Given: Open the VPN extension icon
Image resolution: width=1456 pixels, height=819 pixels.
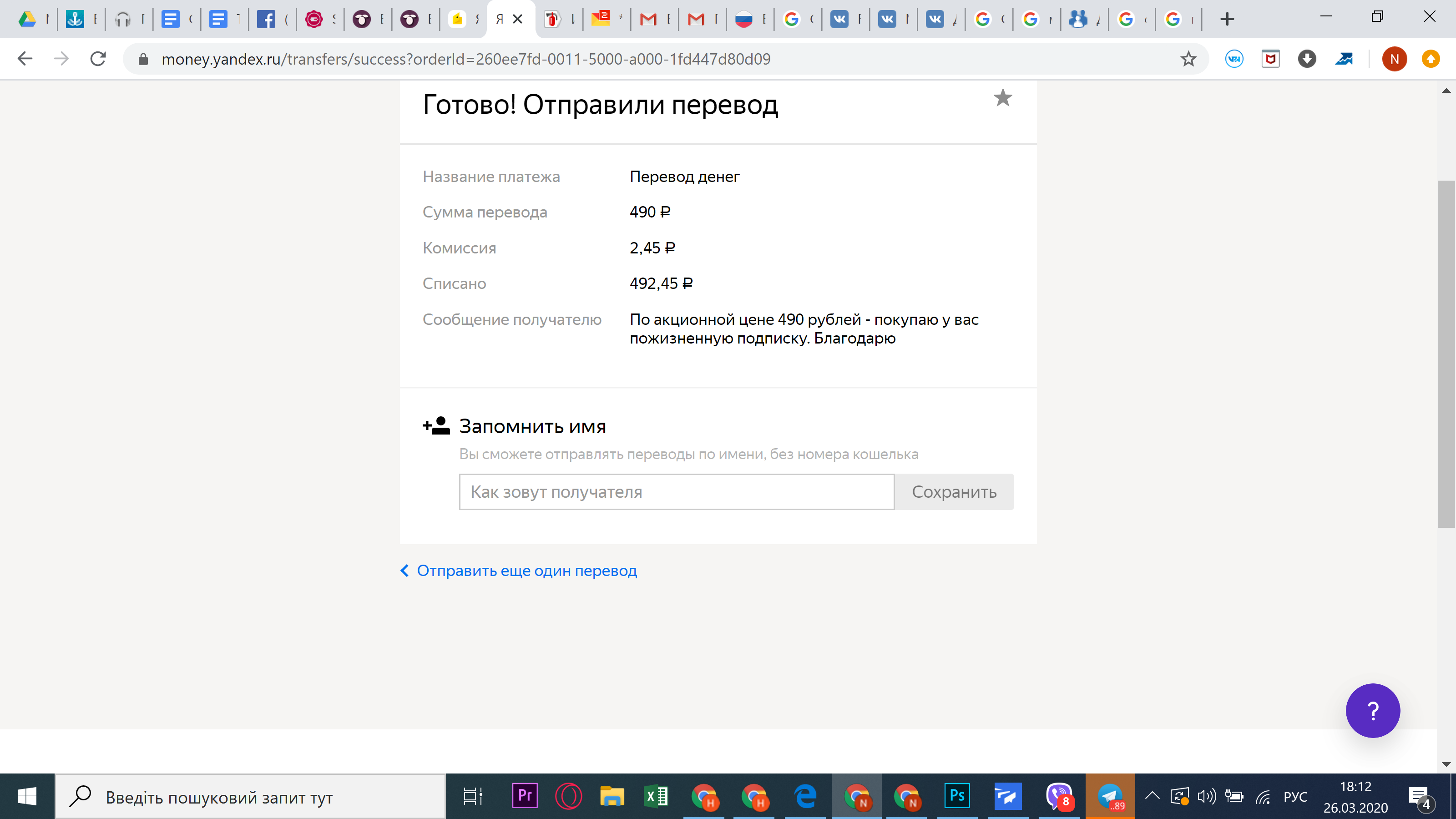Looking at the screenshot, I should click(1234, 59).
